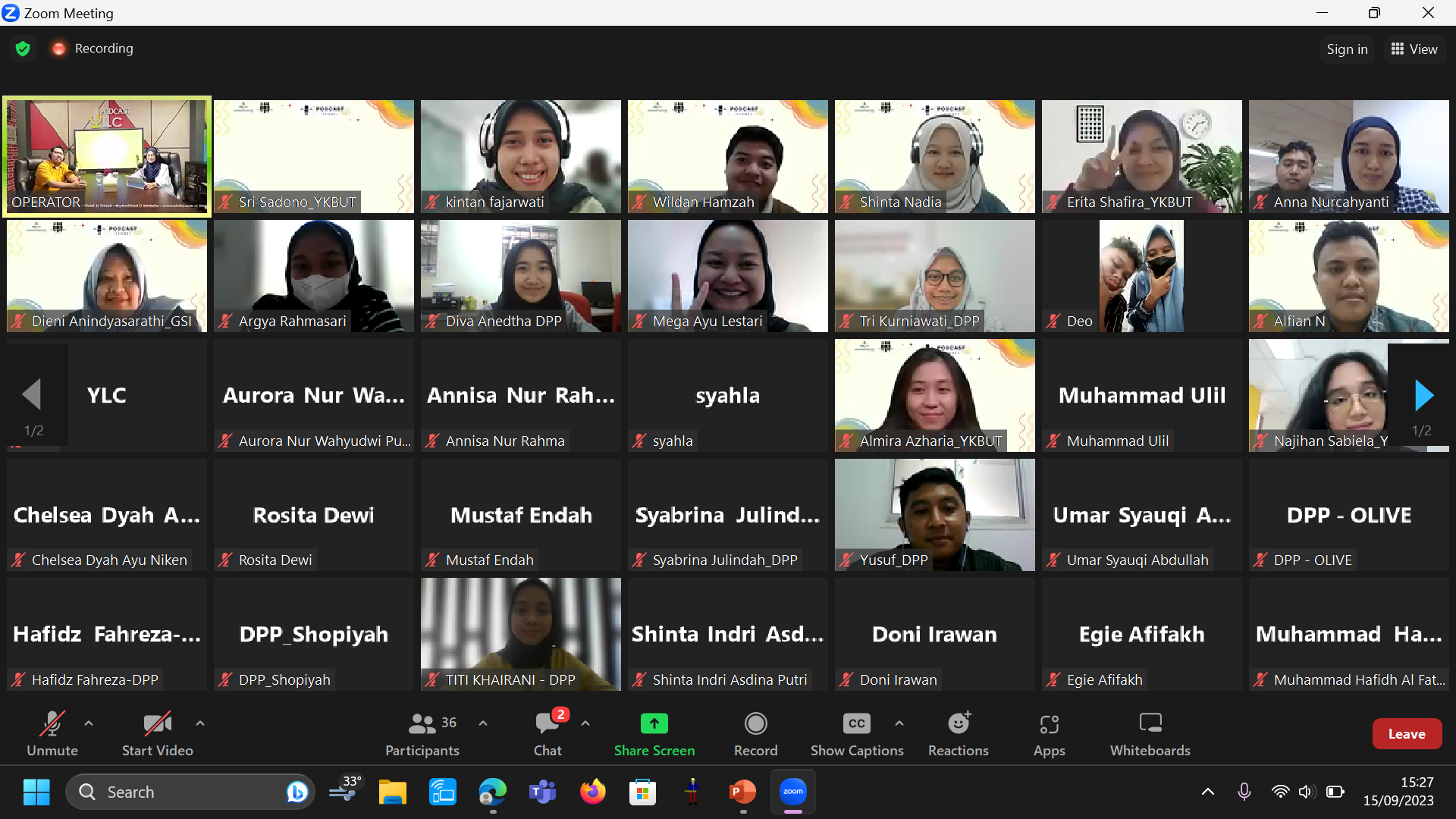Open the View layout menu
The height and width of the screenshot is (819, 1456).
point(1414,49)
